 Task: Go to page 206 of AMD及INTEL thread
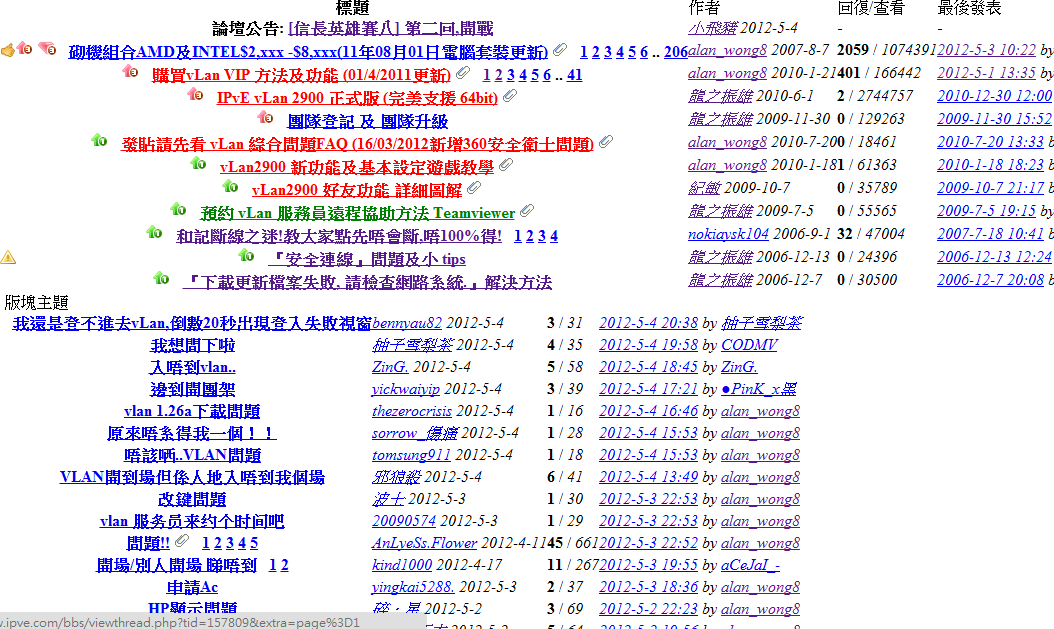click(x=676, y=52)
